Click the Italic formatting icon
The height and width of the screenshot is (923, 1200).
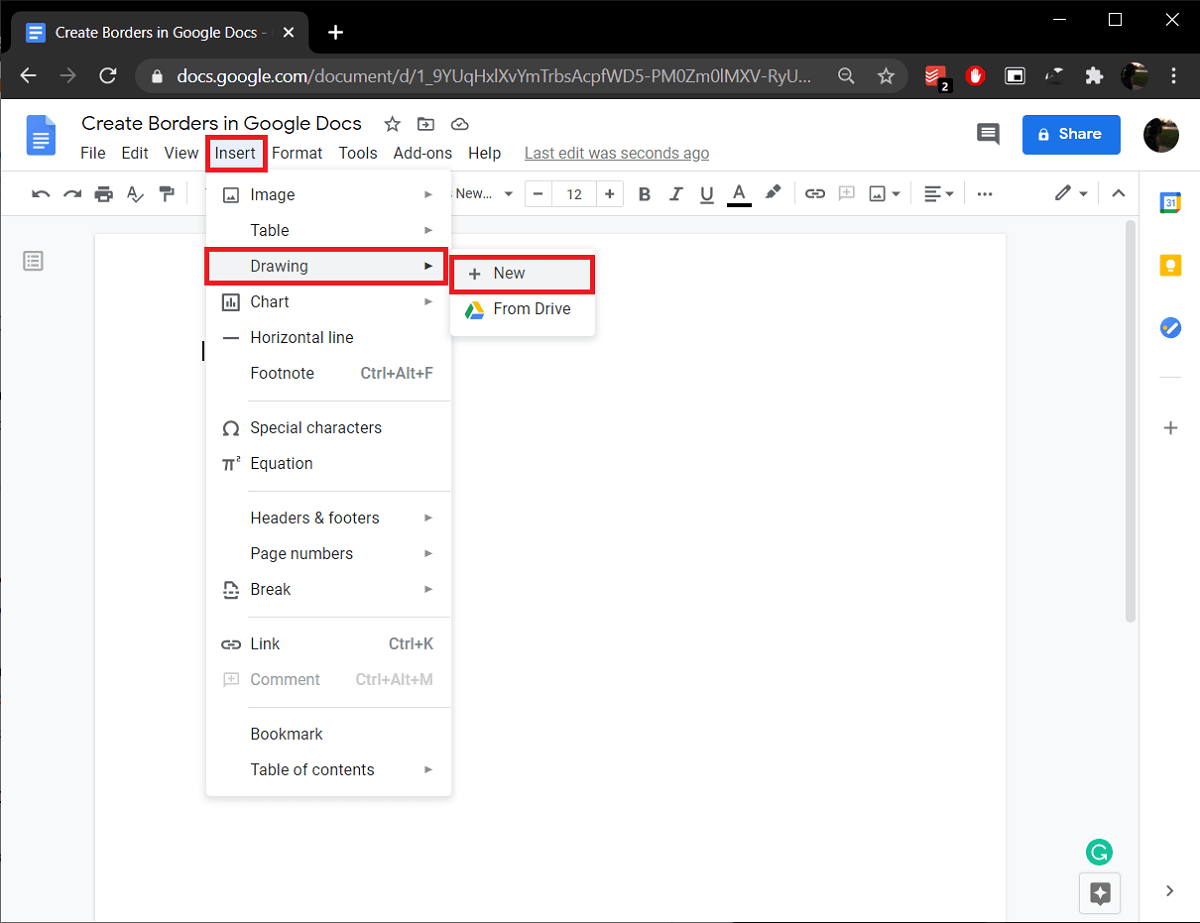(675, 193)
